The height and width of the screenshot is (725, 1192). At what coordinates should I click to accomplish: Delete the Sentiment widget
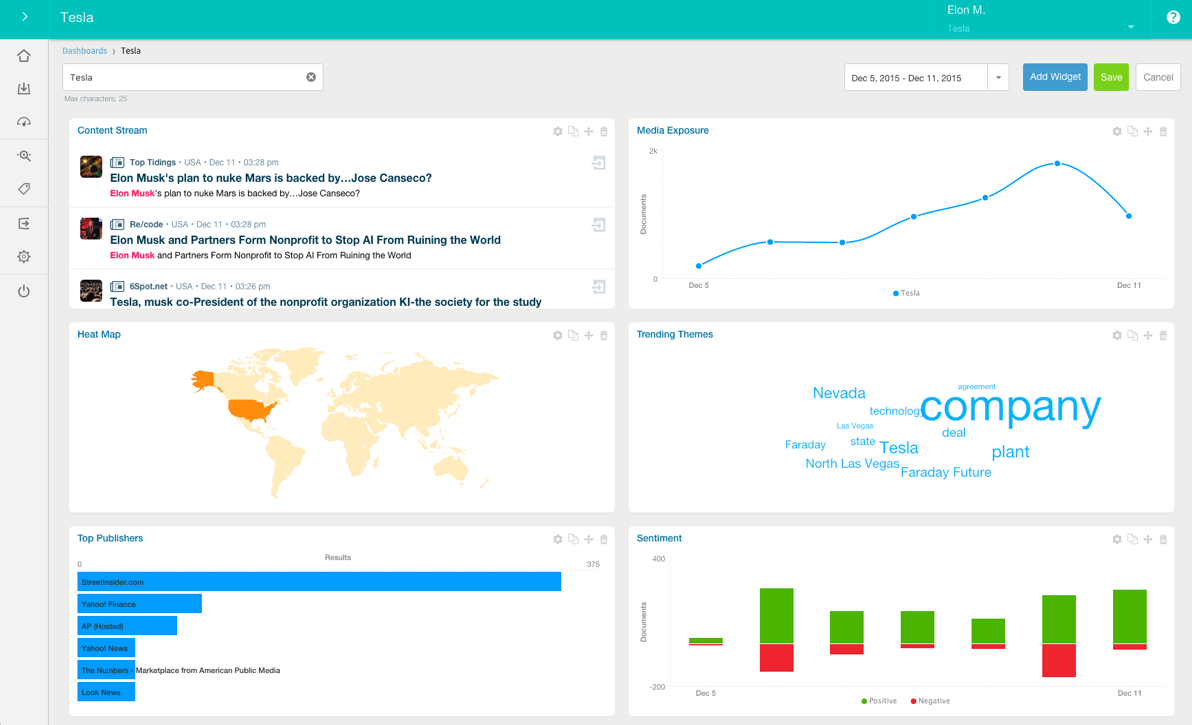tap(1163, 539)
